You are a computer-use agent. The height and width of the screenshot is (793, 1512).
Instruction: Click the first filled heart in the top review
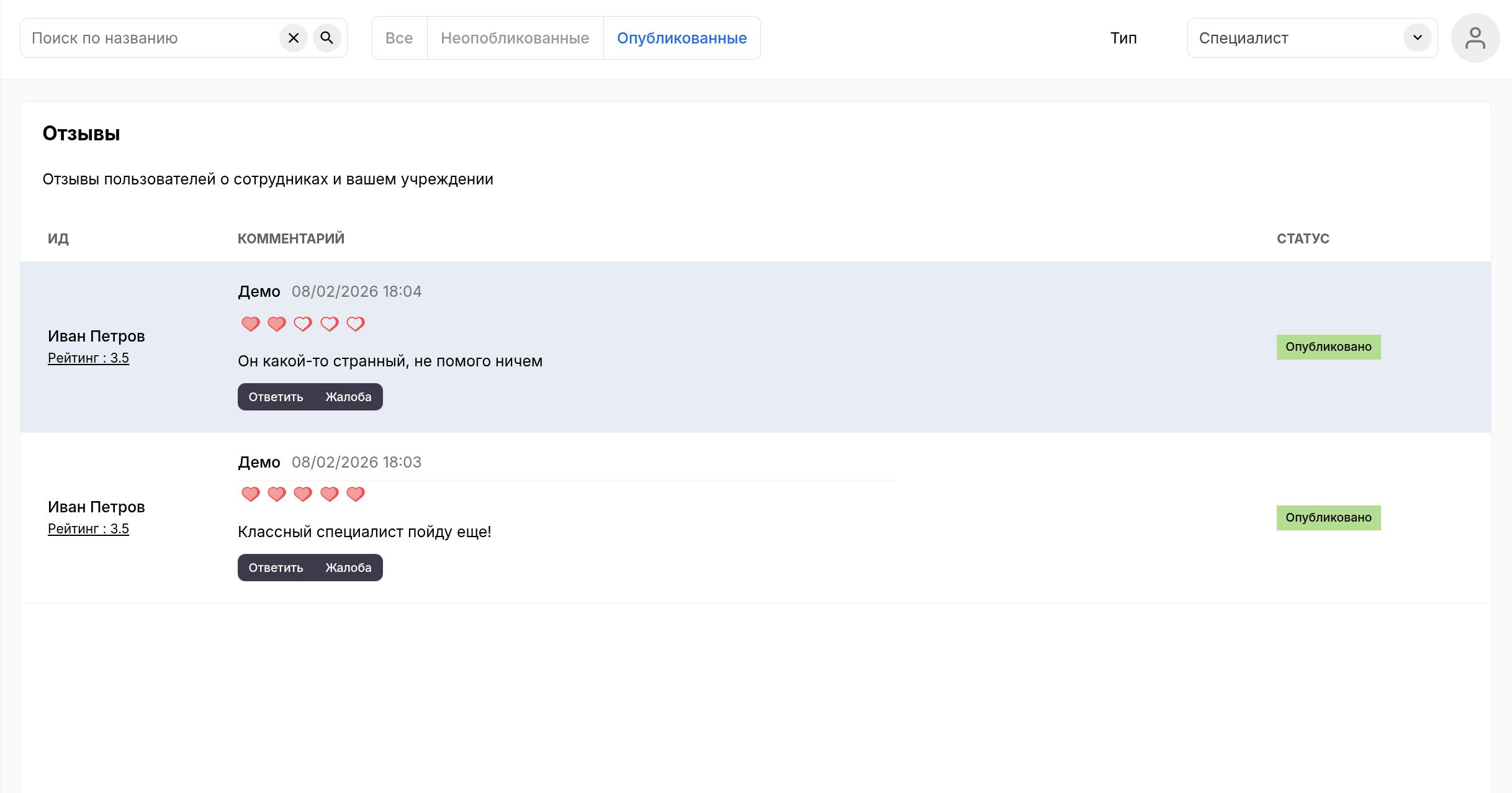(x=251, y=323)
